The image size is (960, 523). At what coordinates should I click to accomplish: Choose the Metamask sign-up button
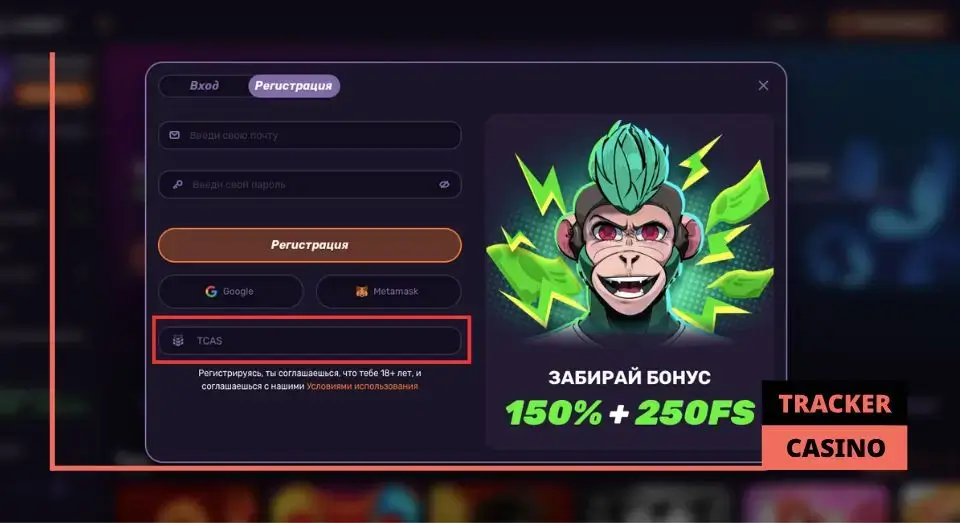[388, 292]
